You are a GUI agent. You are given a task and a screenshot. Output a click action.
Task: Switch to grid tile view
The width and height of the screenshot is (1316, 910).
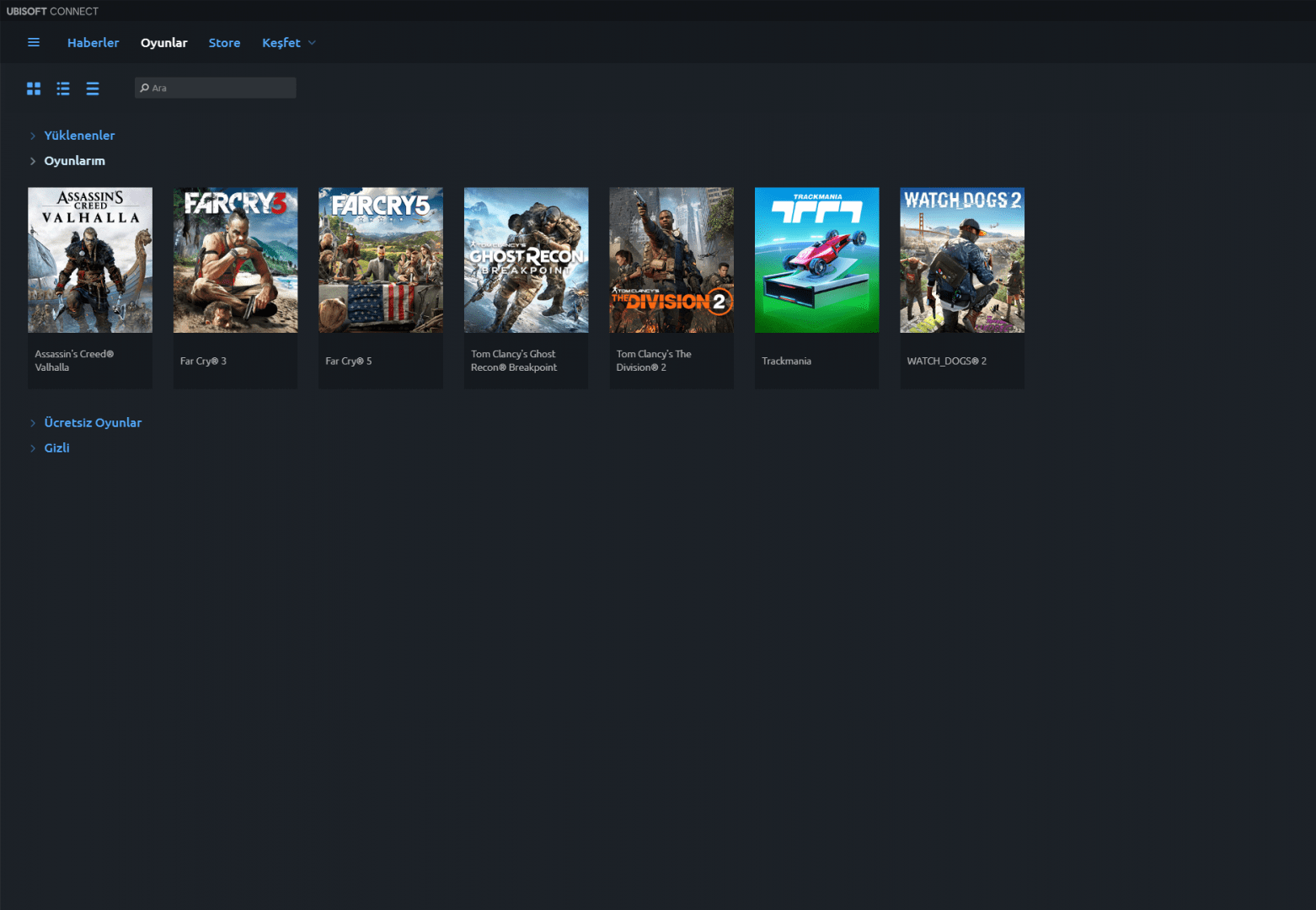34,88
